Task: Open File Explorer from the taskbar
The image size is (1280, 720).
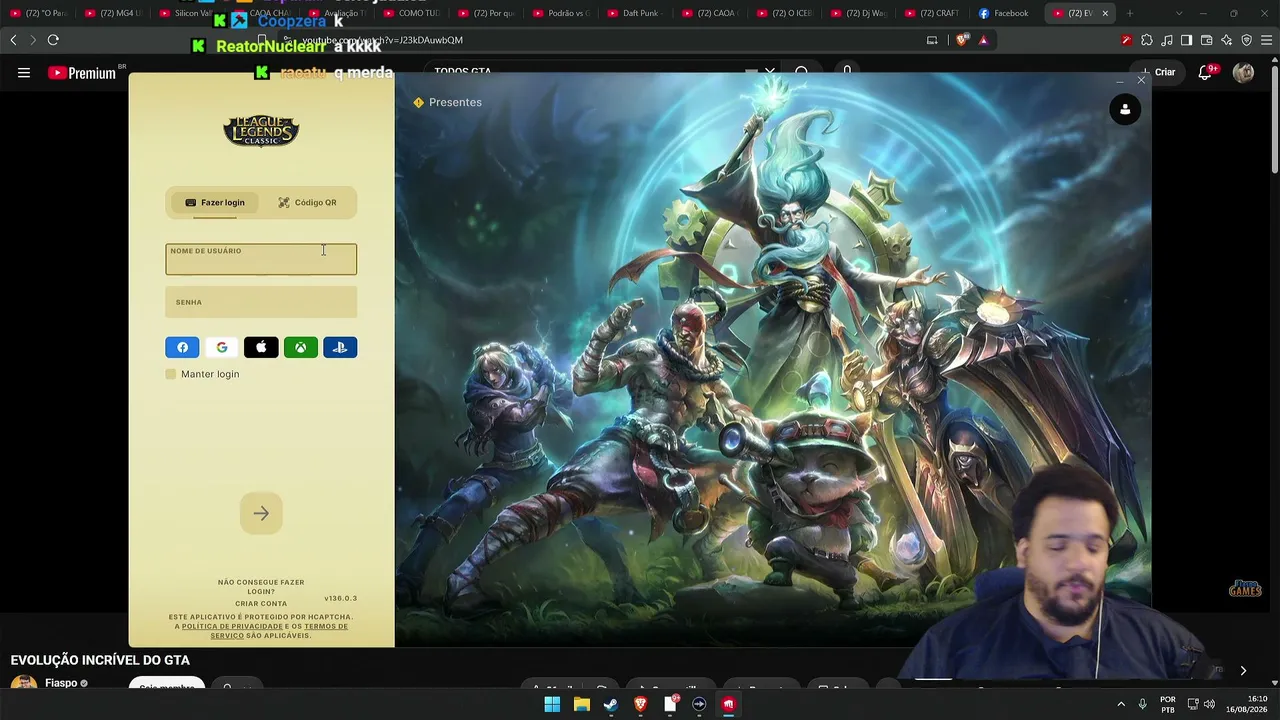Action: point(581,704)
